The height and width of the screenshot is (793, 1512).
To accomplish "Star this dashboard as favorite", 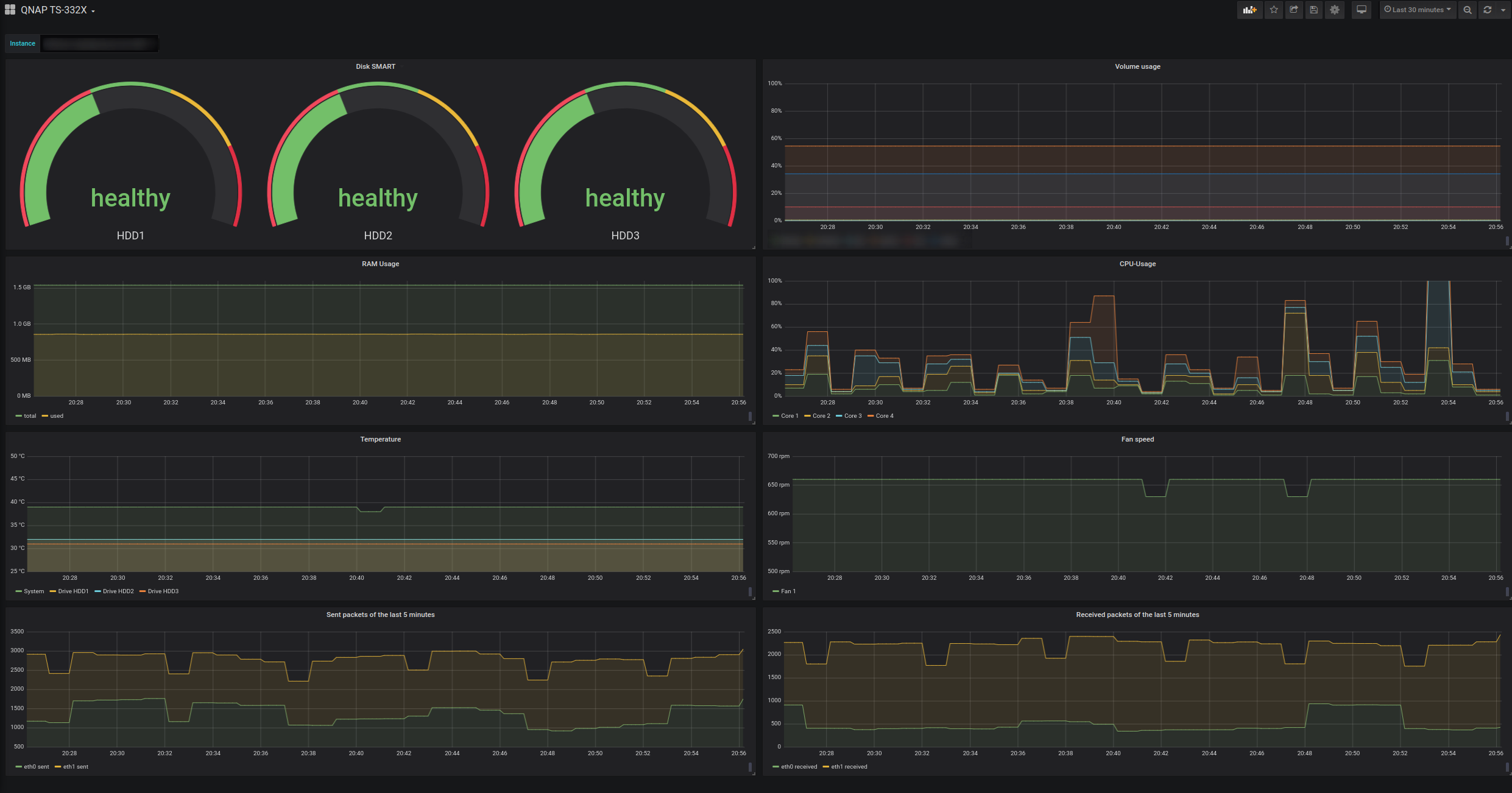I will coord(1274,10).
